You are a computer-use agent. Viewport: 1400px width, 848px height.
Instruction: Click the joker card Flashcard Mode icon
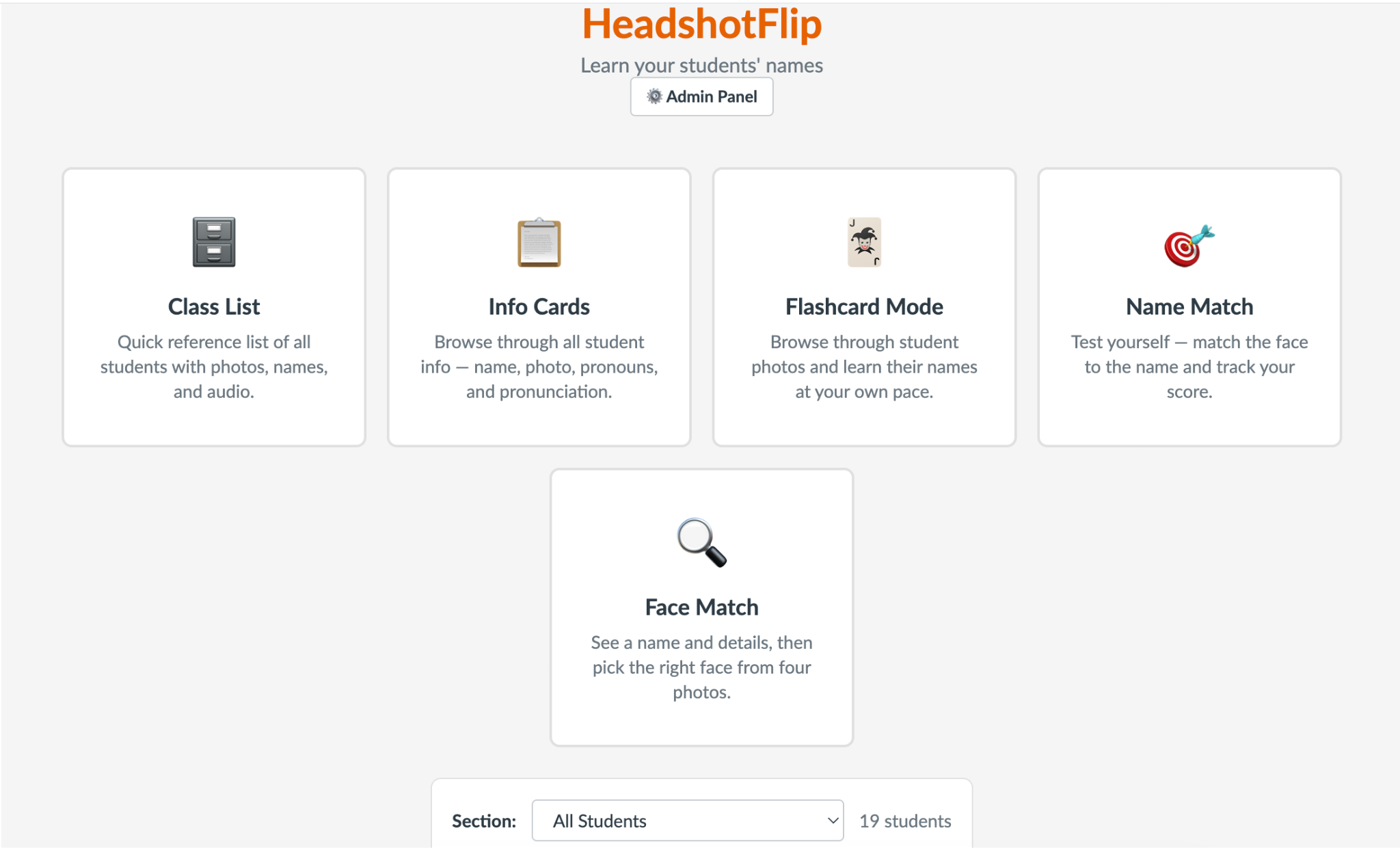tap(864, 242)
